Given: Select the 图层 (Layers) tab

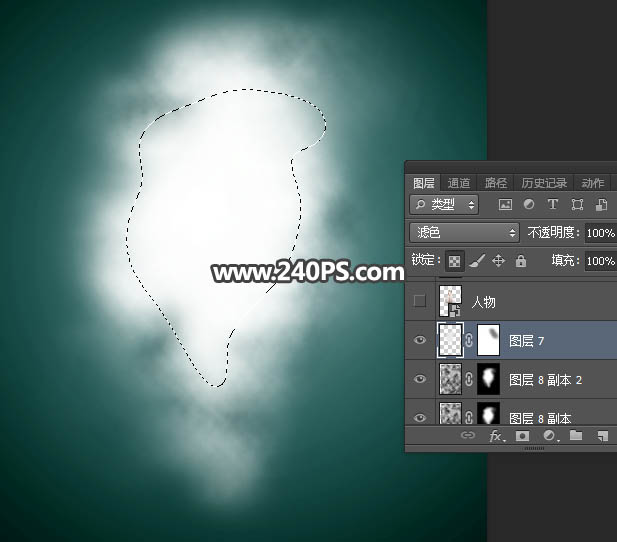Looking at the screenshot, I should tap(424, 183).
